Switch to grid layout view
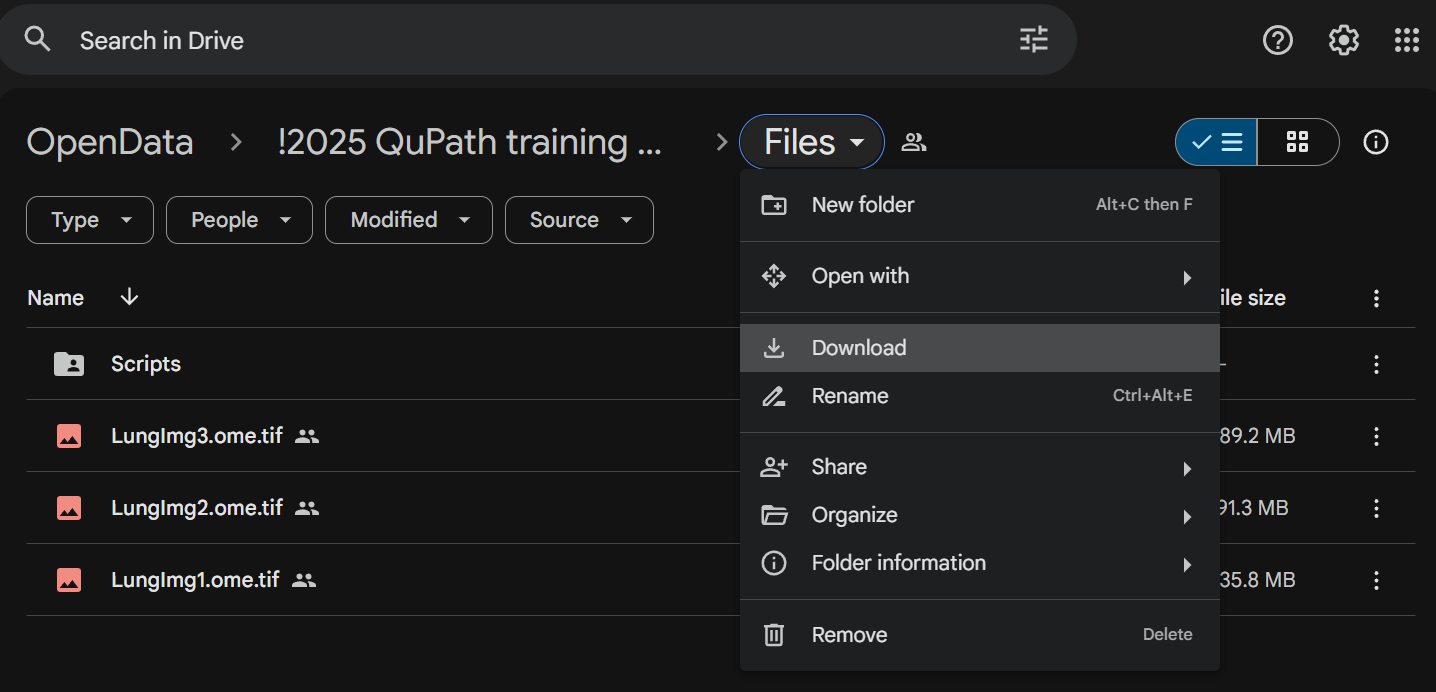Image resolution: width=1436 pixels, height=692 pixels. click(x=1297, y=142)
